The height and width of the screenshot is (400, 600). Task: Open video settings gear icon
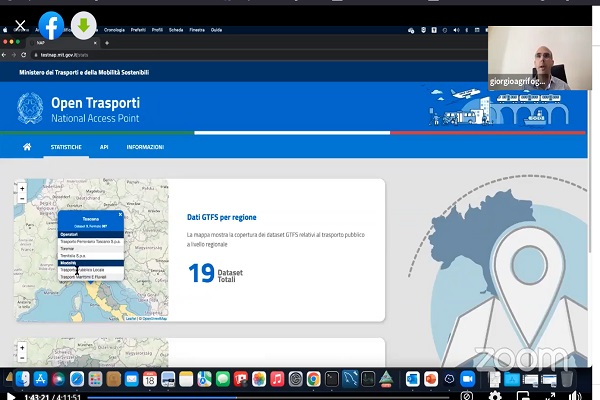coord(495,396)
